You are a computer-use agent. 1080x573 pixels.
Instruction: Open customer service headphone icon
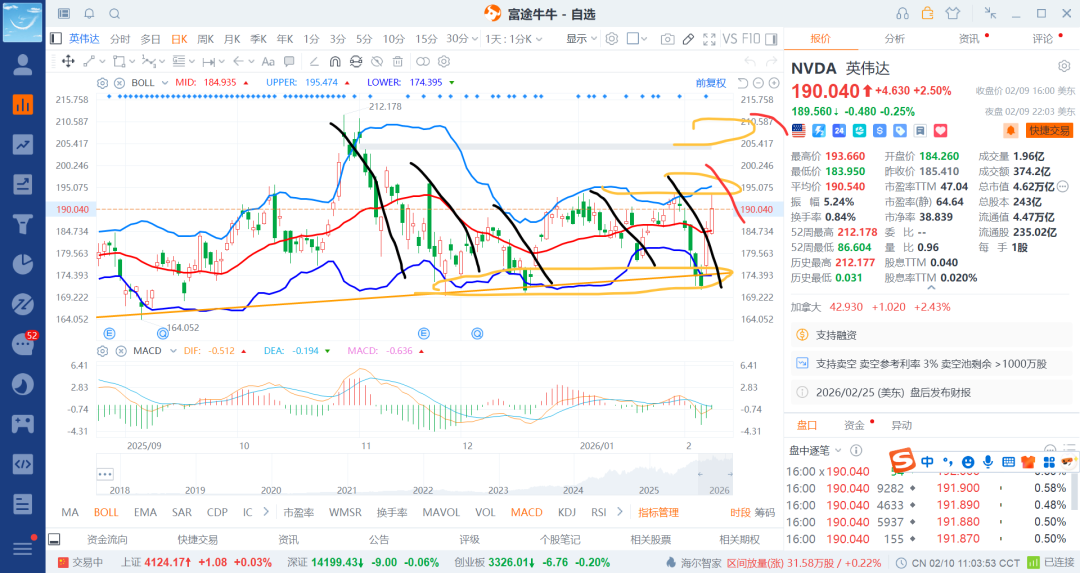click(903, 13)
